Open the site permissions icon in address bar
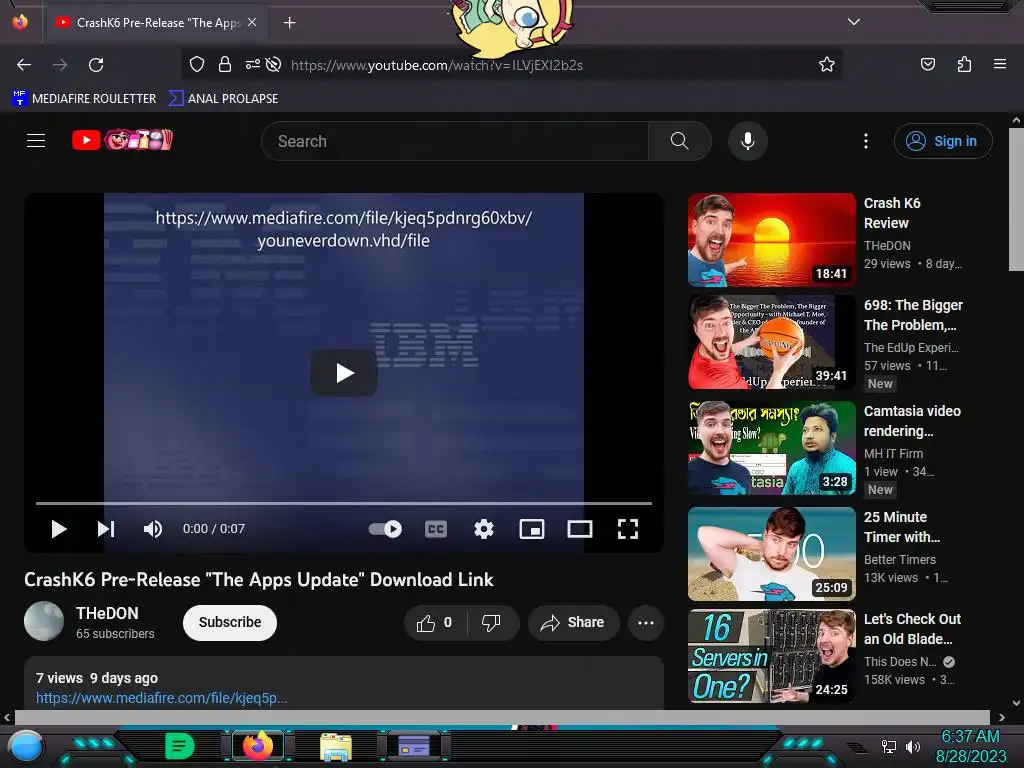This screenshot has width=1024, height=768. [x=253, y=64]
